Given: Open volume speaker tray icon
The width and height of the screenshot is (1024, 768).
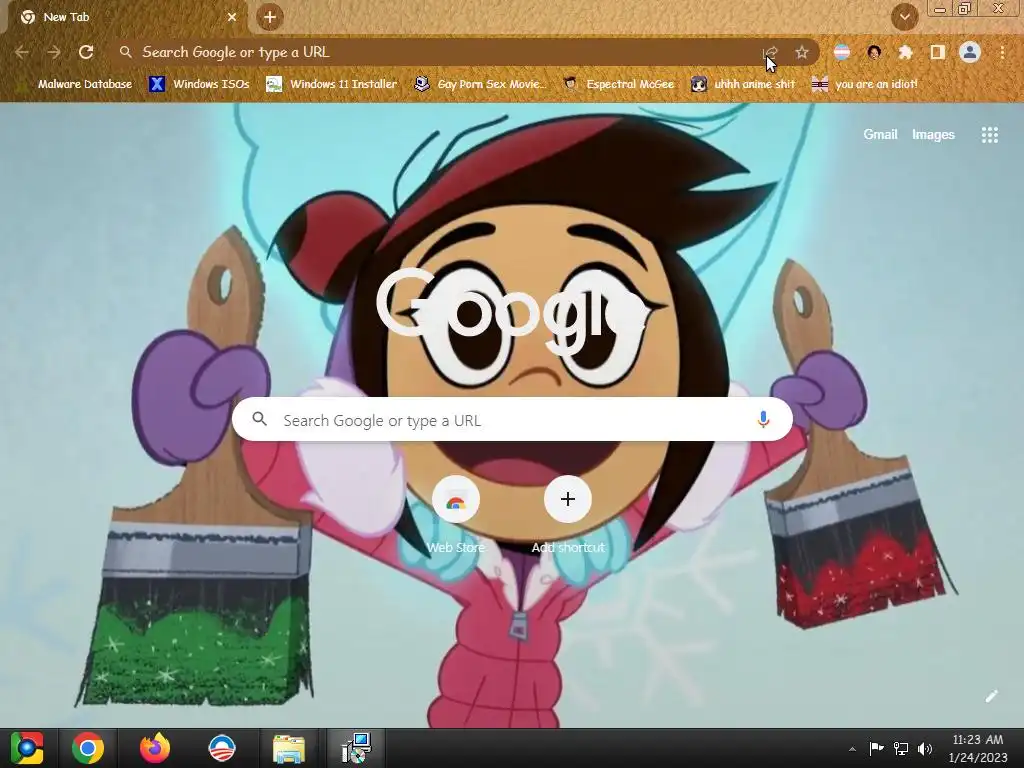Looking at the screenshot, I should coord(925,749).
